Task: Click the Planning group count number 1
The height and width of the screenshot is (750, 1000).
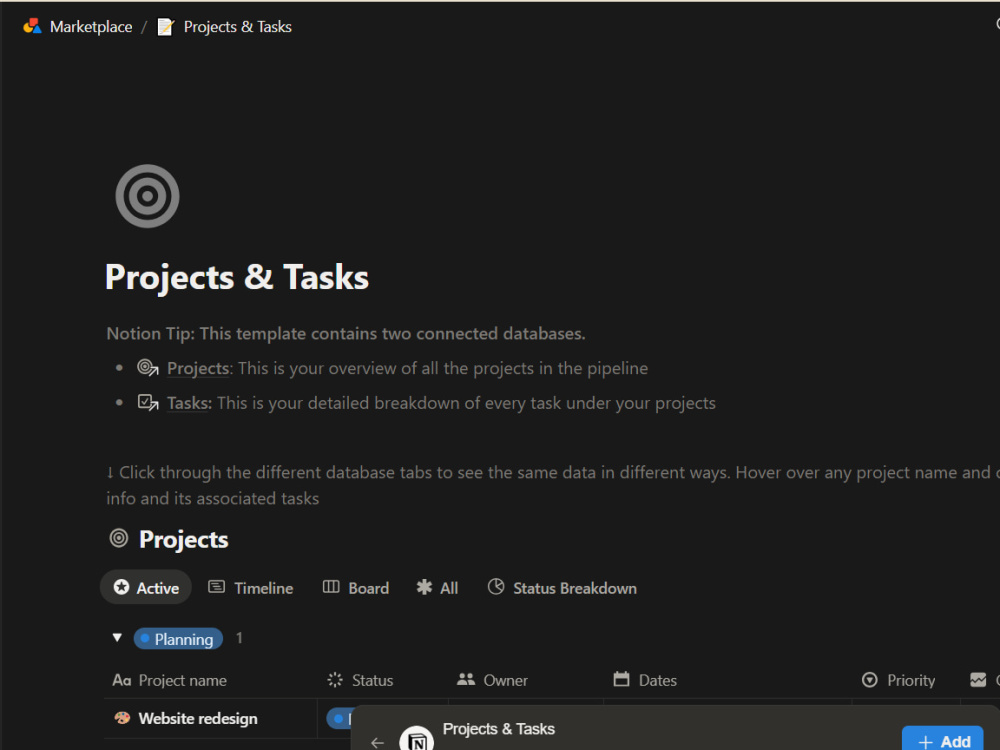Action: (x=239, y=638)
